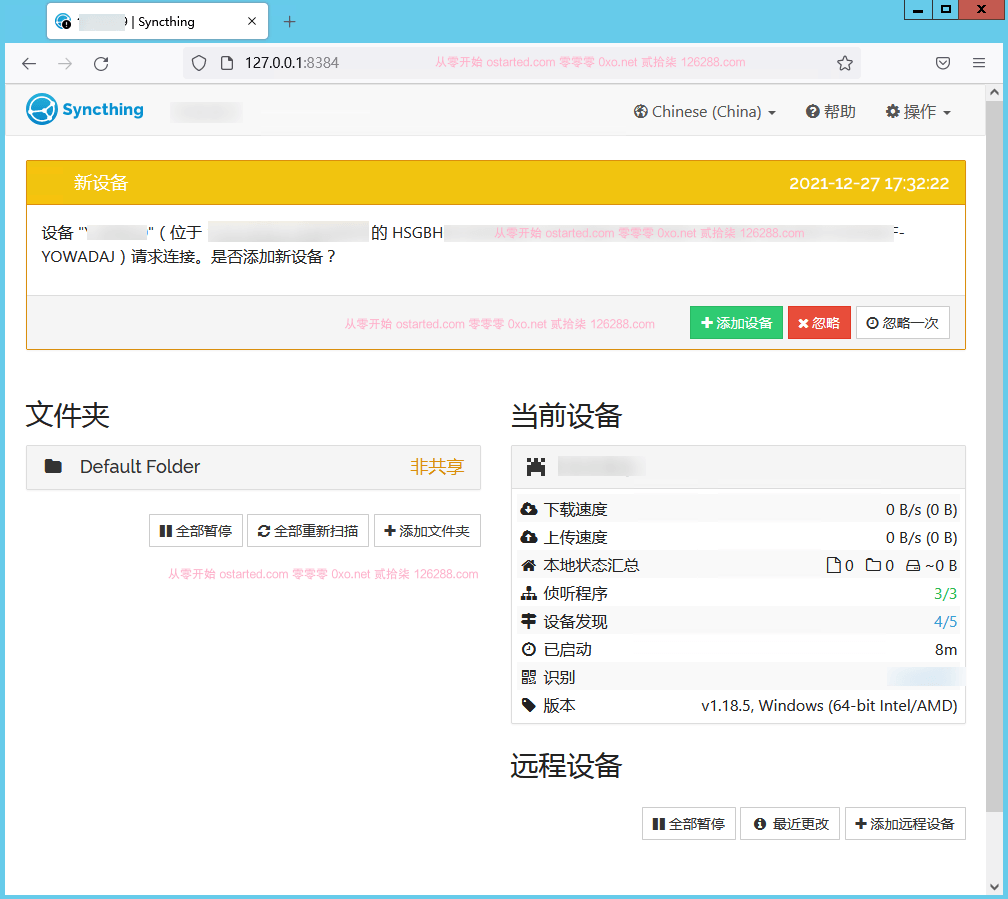This screenshot has height=899, width=1008.
Task: Click the 设备发现 signpost icon
Action: (x=528, y=621)
